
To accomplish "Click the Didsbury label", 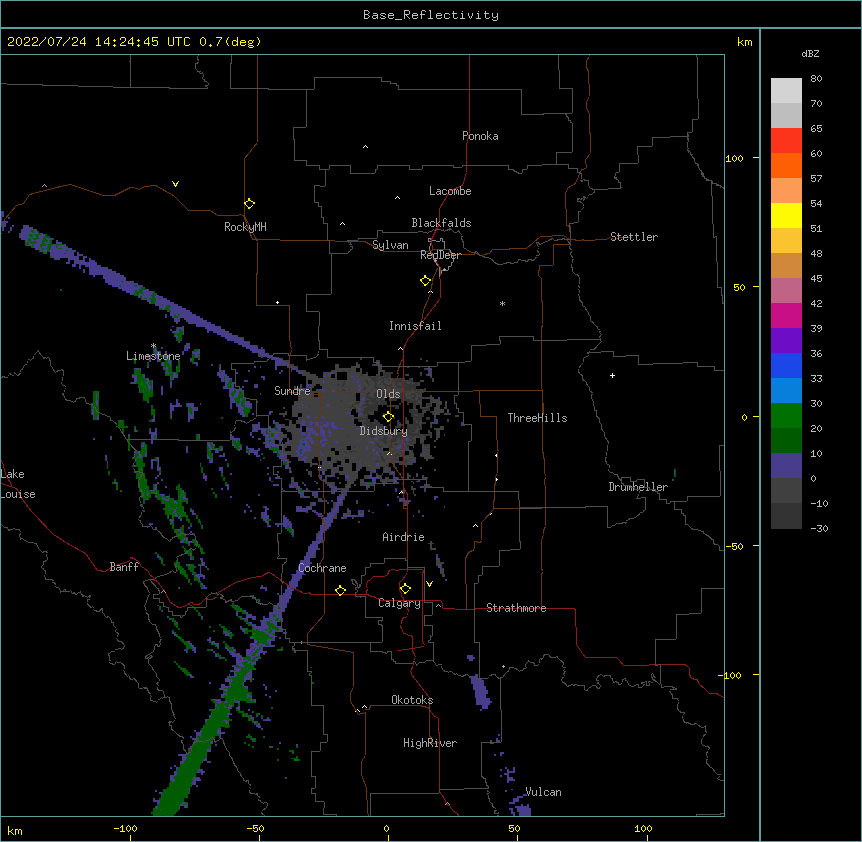I will (384, 431).
